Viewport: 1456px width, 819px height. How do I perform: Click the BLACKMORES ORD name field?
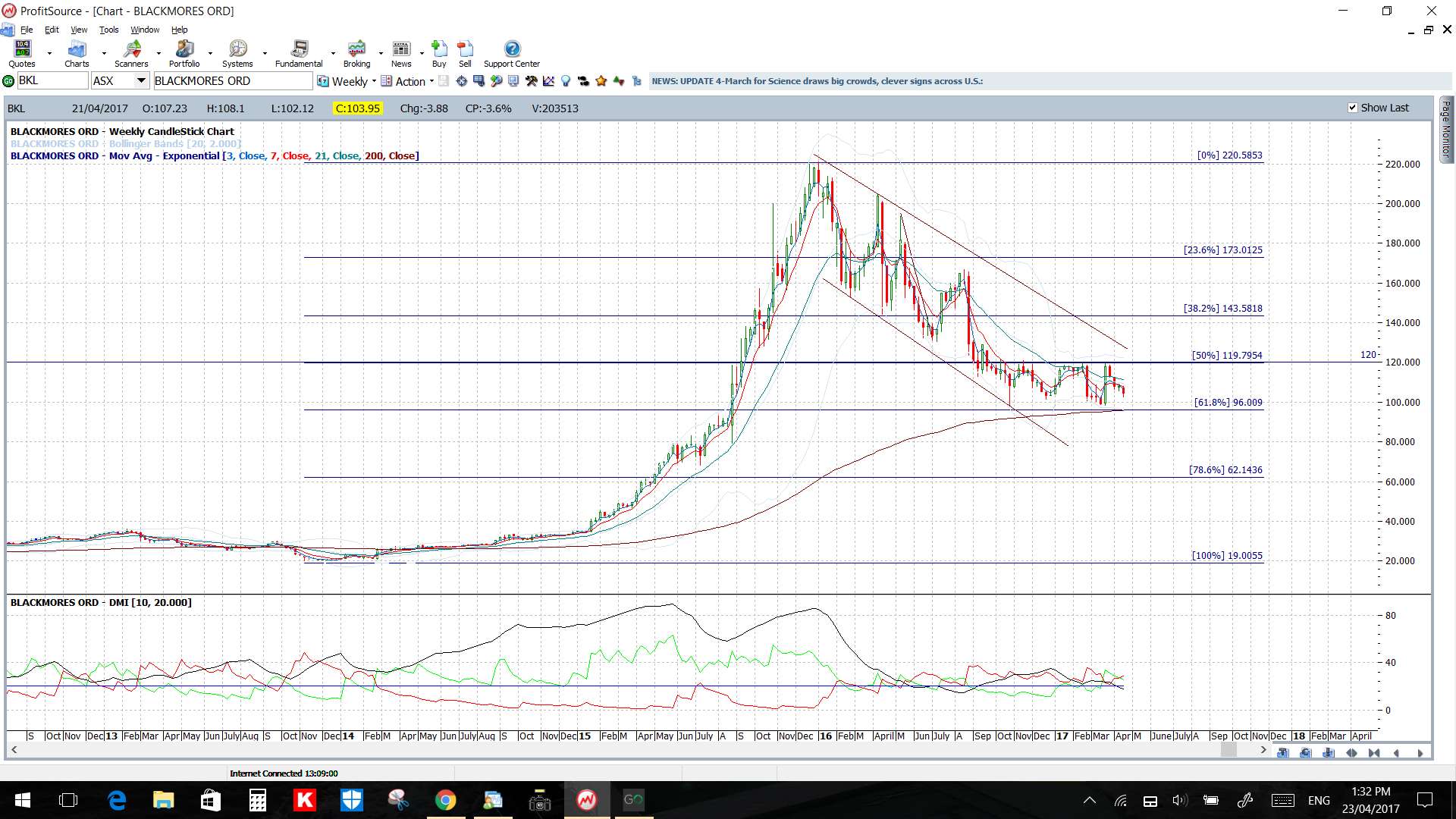point(233,81)
